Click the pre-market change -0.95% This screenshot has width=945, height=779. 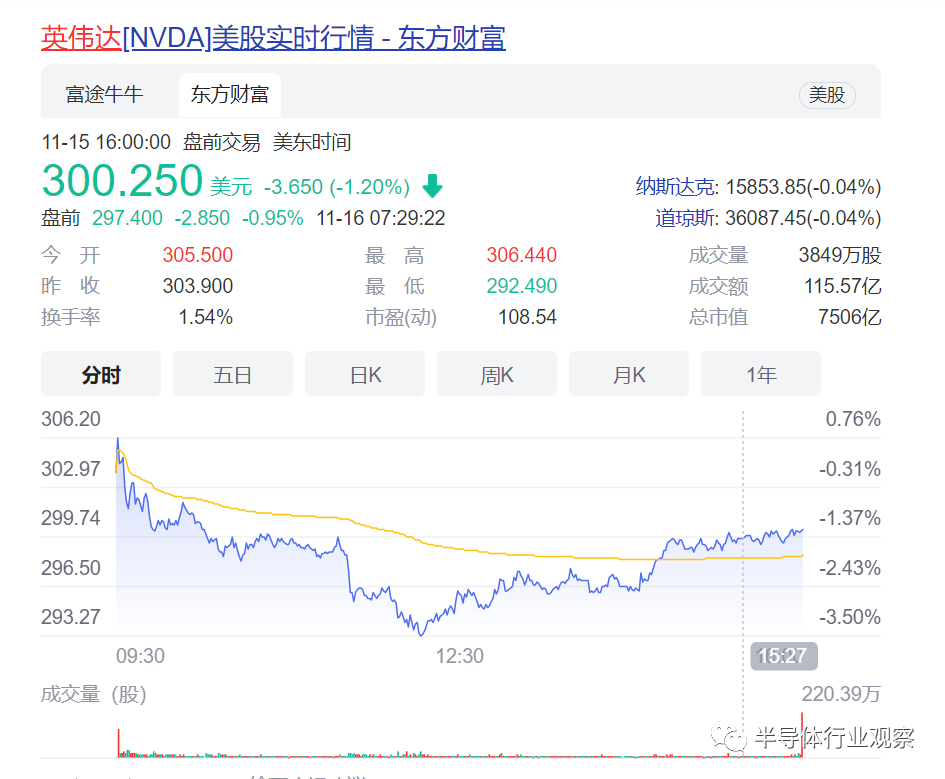[272, 217]
